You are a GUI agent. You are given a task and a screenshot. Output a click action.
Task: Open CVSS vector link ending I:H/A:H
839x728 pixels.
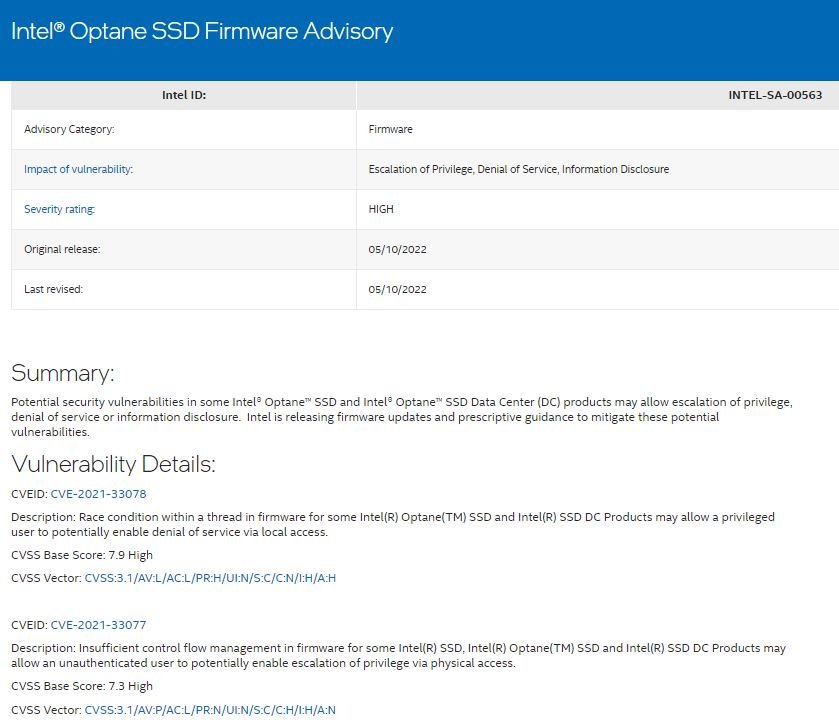(x=210, y=578)
